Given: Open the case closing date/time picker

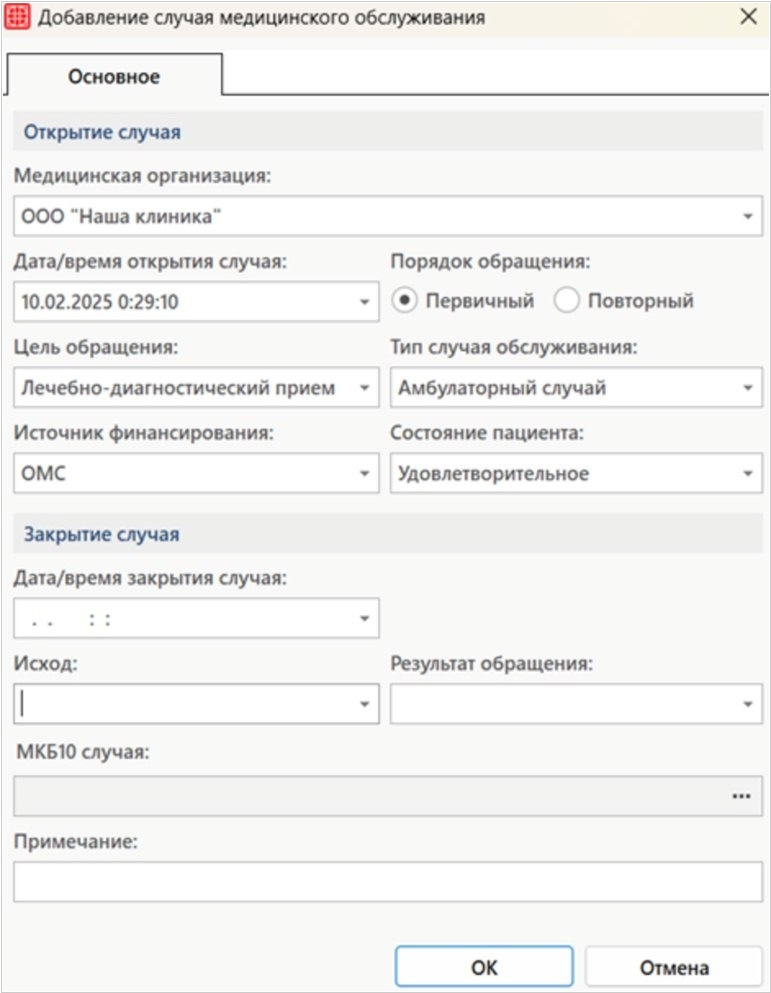Looking at the screenshot, I should 365,619.
